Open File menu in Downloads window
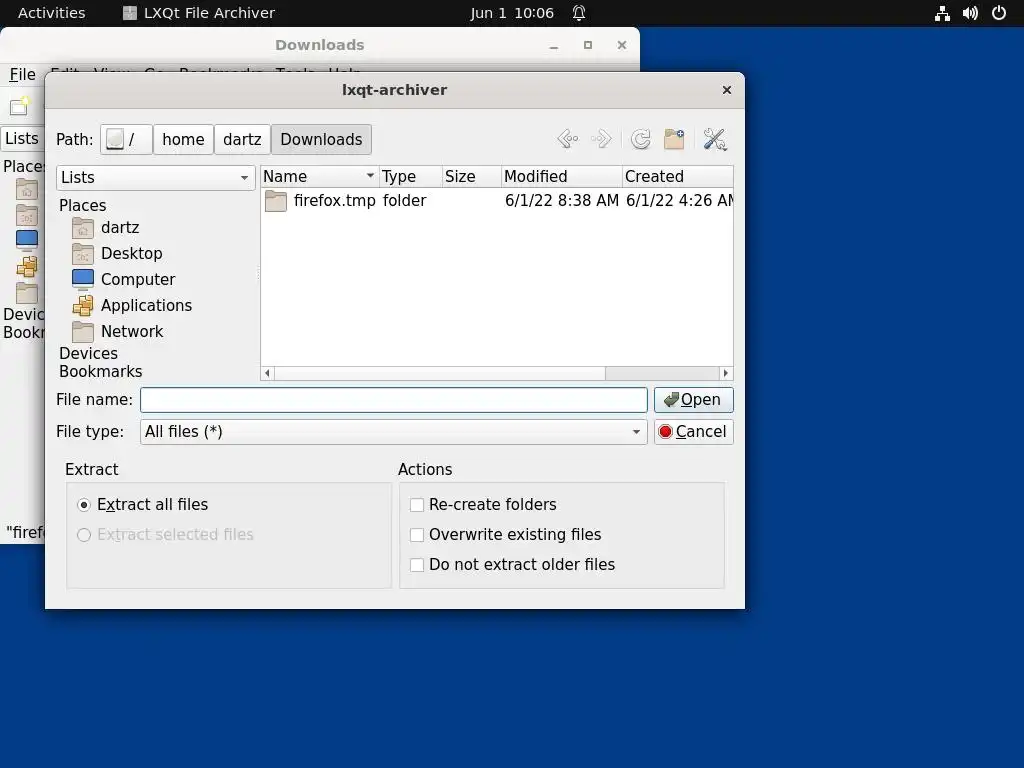 click(22, 74)
